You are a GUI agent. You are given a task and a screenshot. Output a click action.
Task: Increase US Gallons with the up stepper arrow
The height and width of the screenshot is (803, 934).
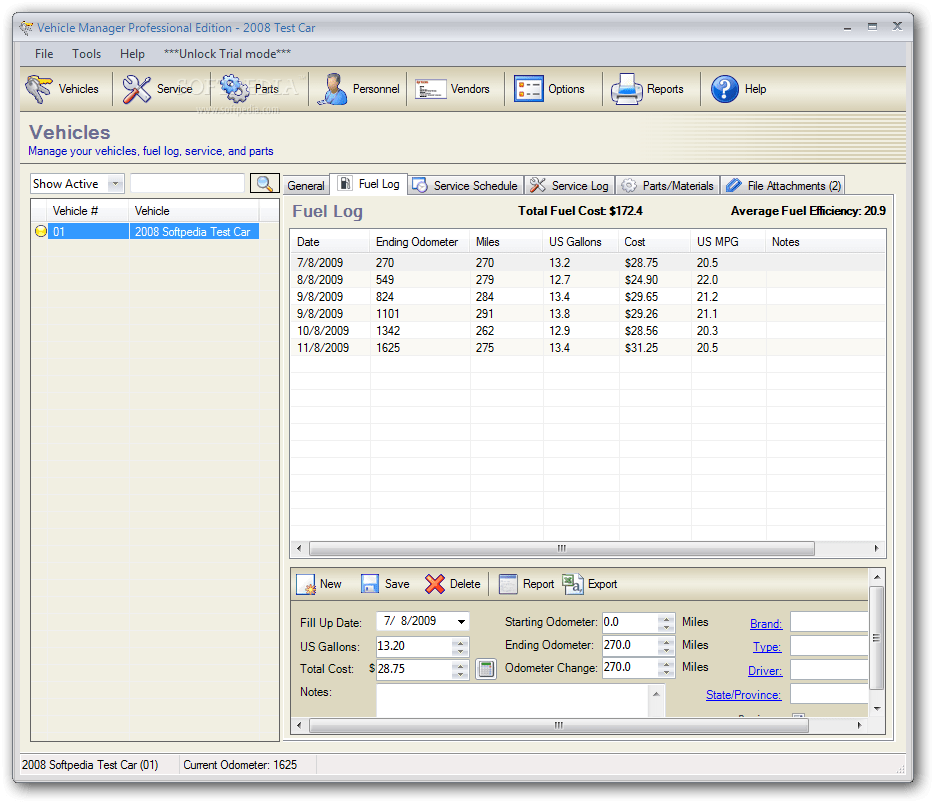(x=460, y=642)
